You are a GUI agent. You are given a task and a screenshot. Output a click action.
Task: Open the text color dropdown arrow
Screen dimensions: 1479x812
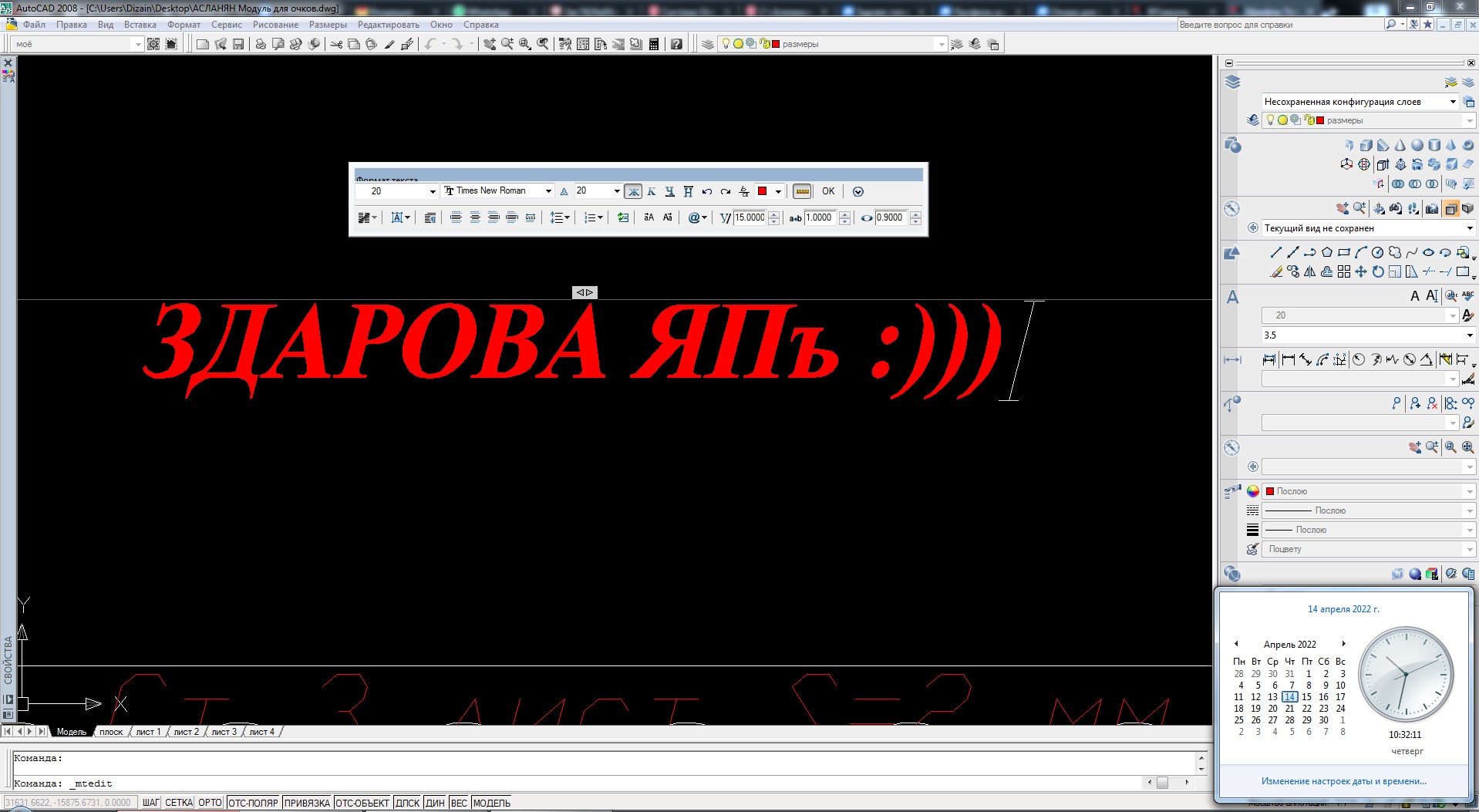pyautogui.click(x=778, y=191)
